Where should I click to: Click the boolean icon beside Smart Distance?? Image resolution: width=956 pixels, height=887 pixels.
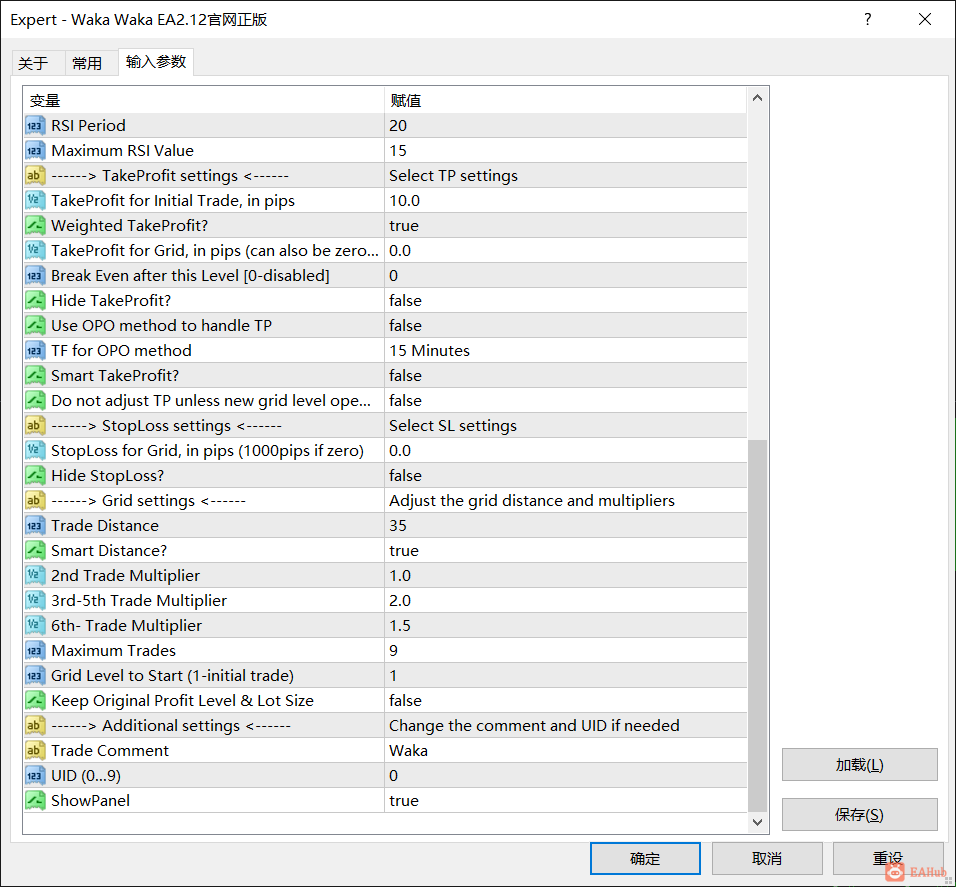coord(35,550)
